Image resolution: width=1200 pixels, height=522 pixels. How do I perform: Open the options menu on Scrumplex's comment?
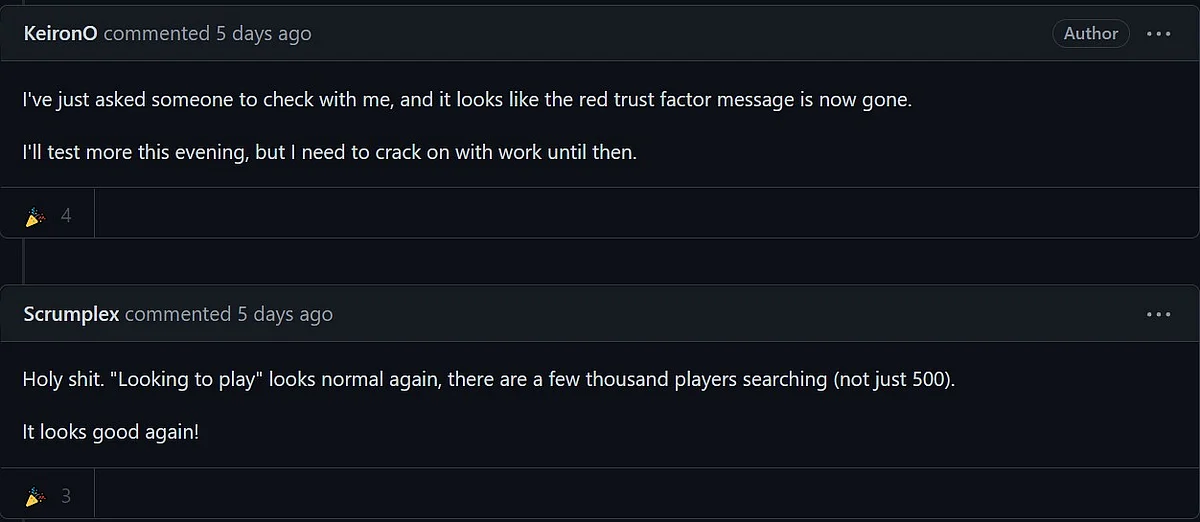[x=1159, y=314]
